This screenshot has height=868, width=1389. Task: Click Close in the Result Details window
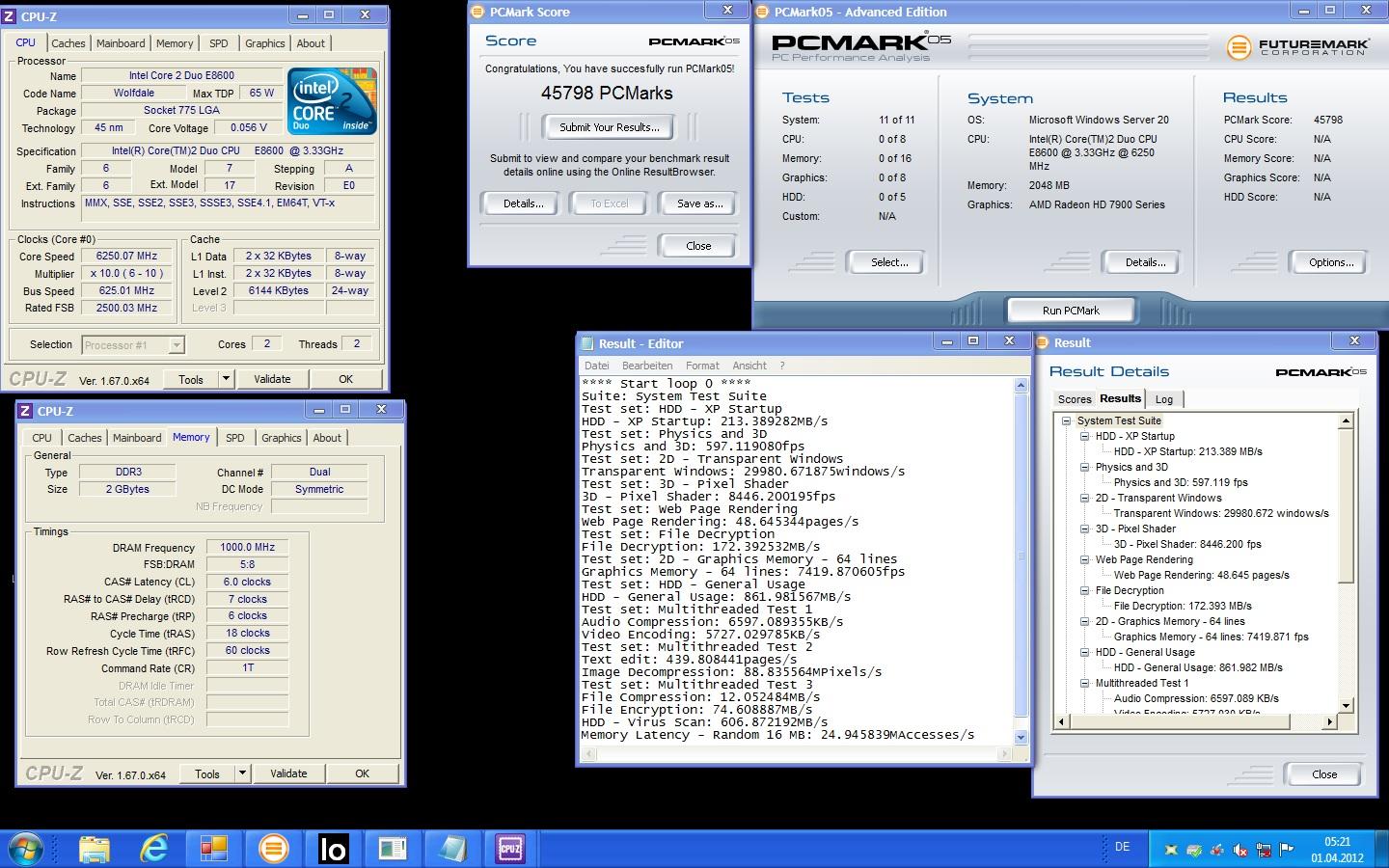click(1324, 774)
